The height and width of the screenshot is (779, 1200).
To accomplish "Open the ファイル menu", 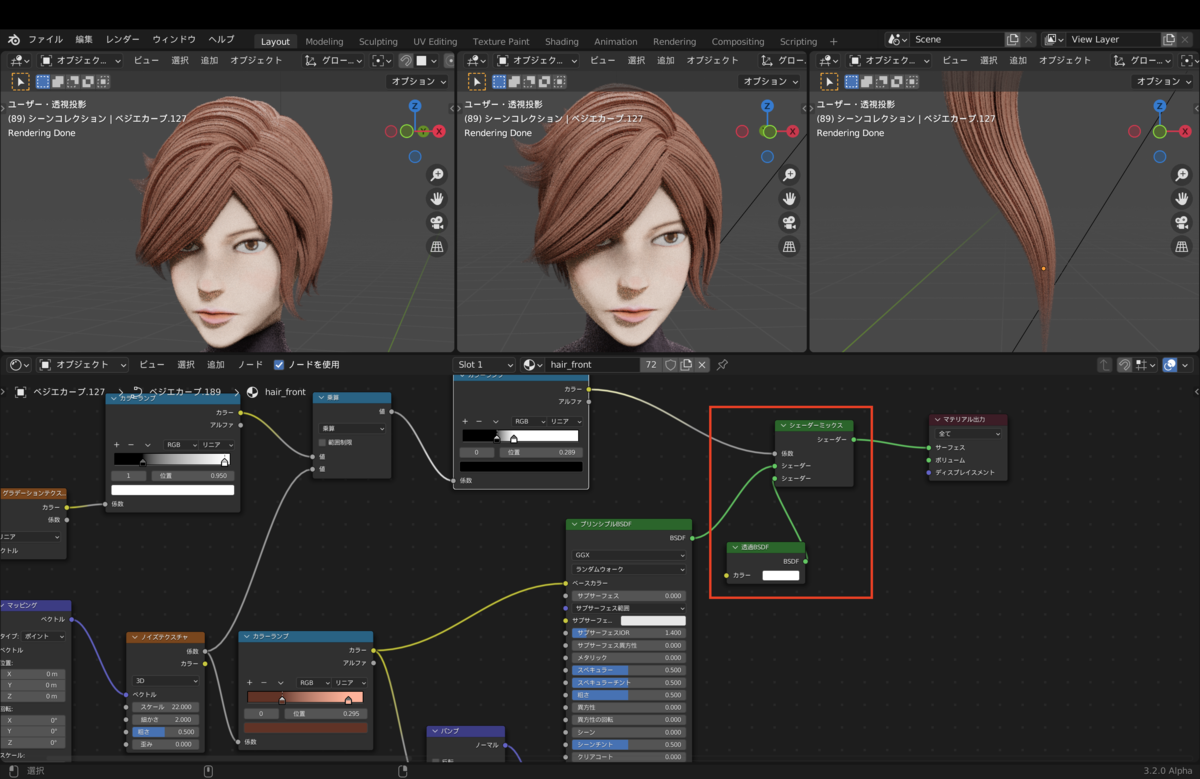I will (x=45, y=40).
